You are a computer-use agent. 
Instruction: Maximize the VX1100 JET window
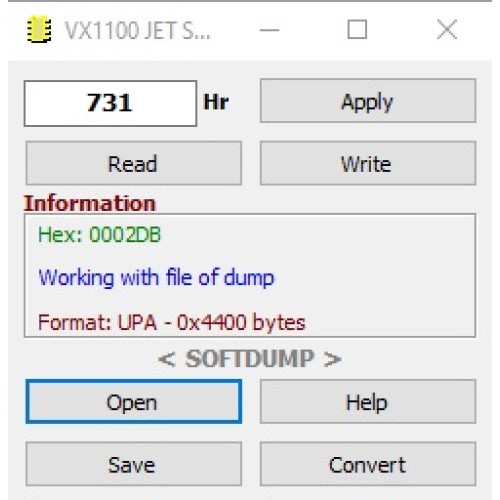point(357,29)
